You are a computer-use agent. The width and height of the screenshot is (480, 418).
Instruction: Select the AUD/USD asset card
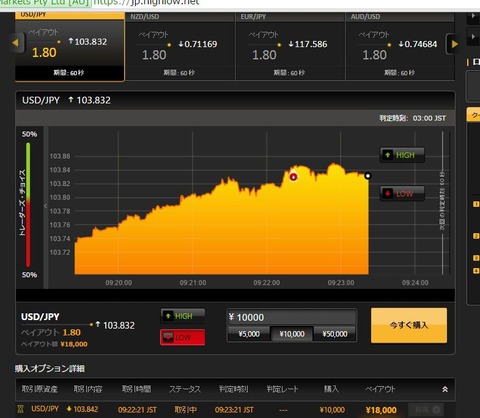click(x=400, y=47)
